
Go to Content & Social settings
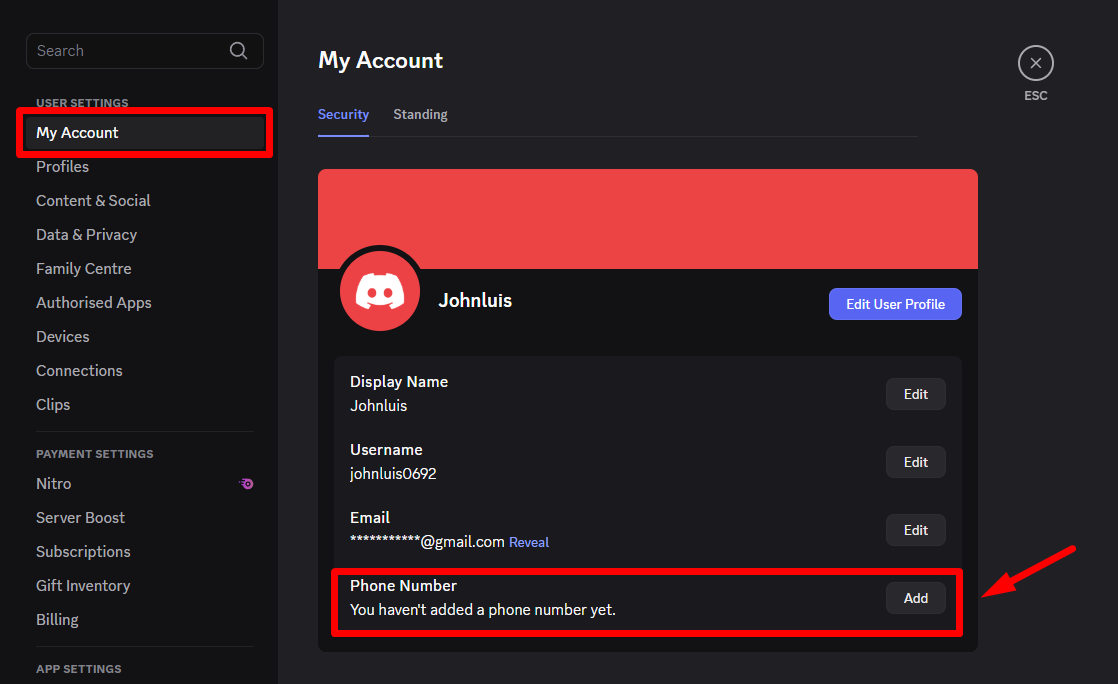[93, 201]
